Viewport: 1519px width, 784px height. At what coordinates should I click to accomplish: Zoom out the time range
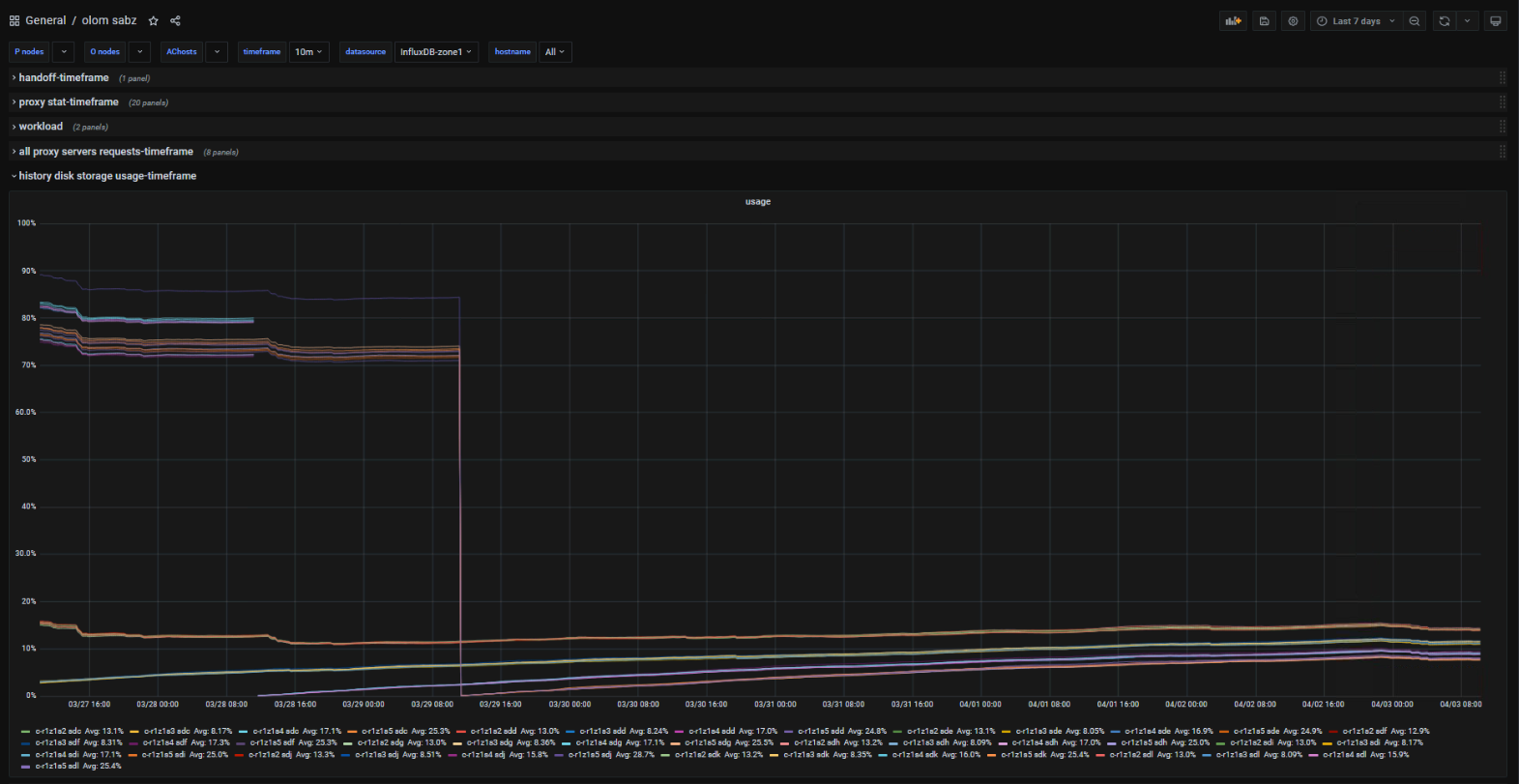coord(1415,21)
